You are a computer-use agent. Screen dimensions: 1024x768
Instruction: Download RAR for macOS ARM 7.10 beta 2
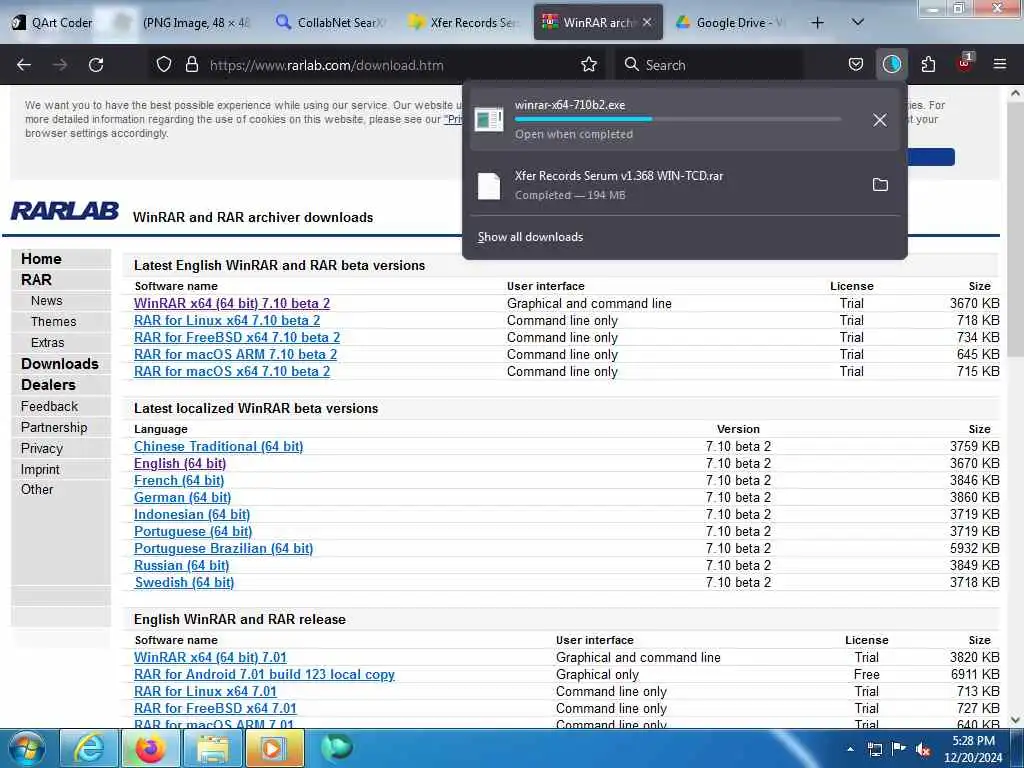(x=235, y=354)
